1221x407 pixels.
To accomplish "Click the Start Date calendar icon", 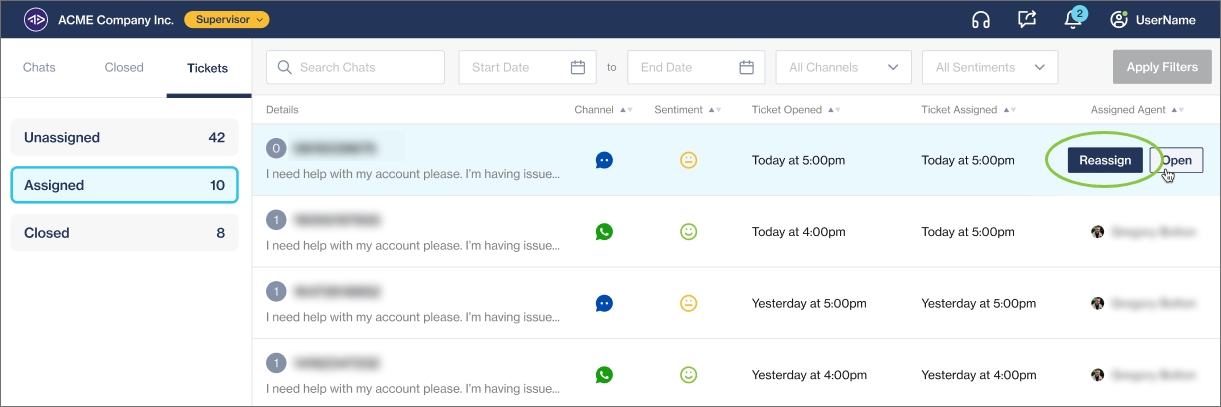I will coord(578,68).
